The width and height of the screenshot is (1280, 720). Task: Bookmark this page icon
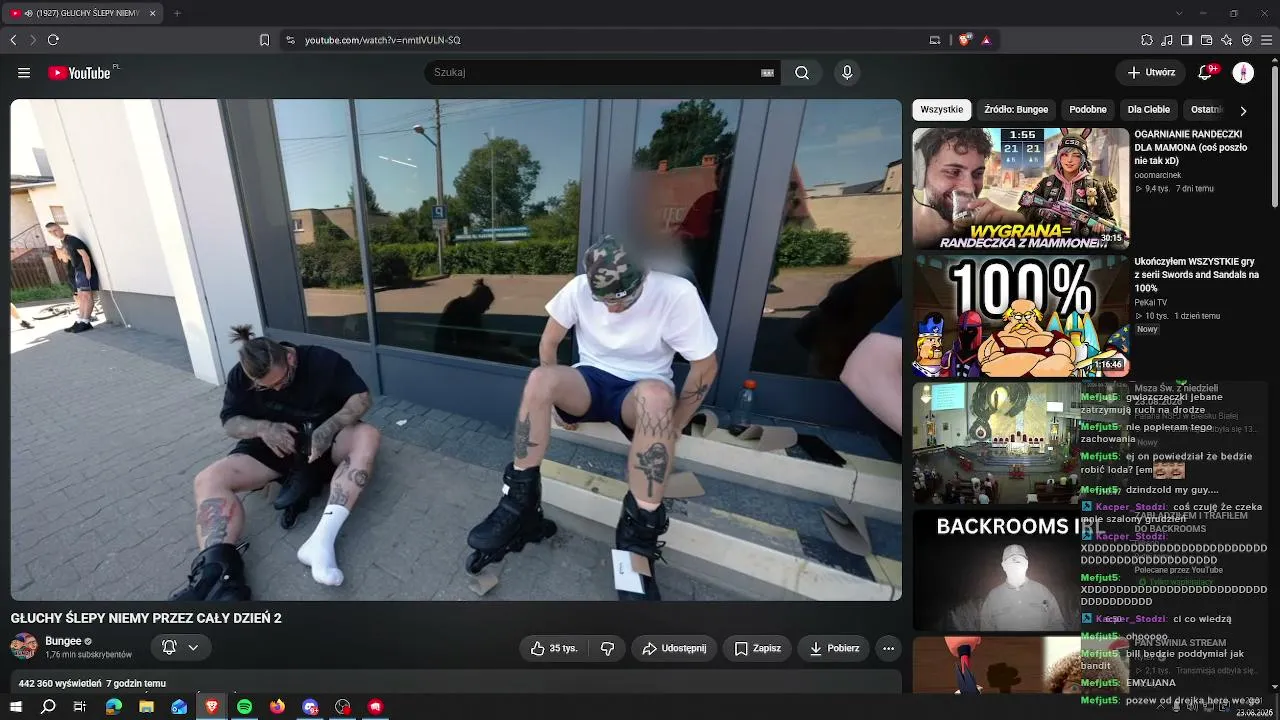[264, 40]
